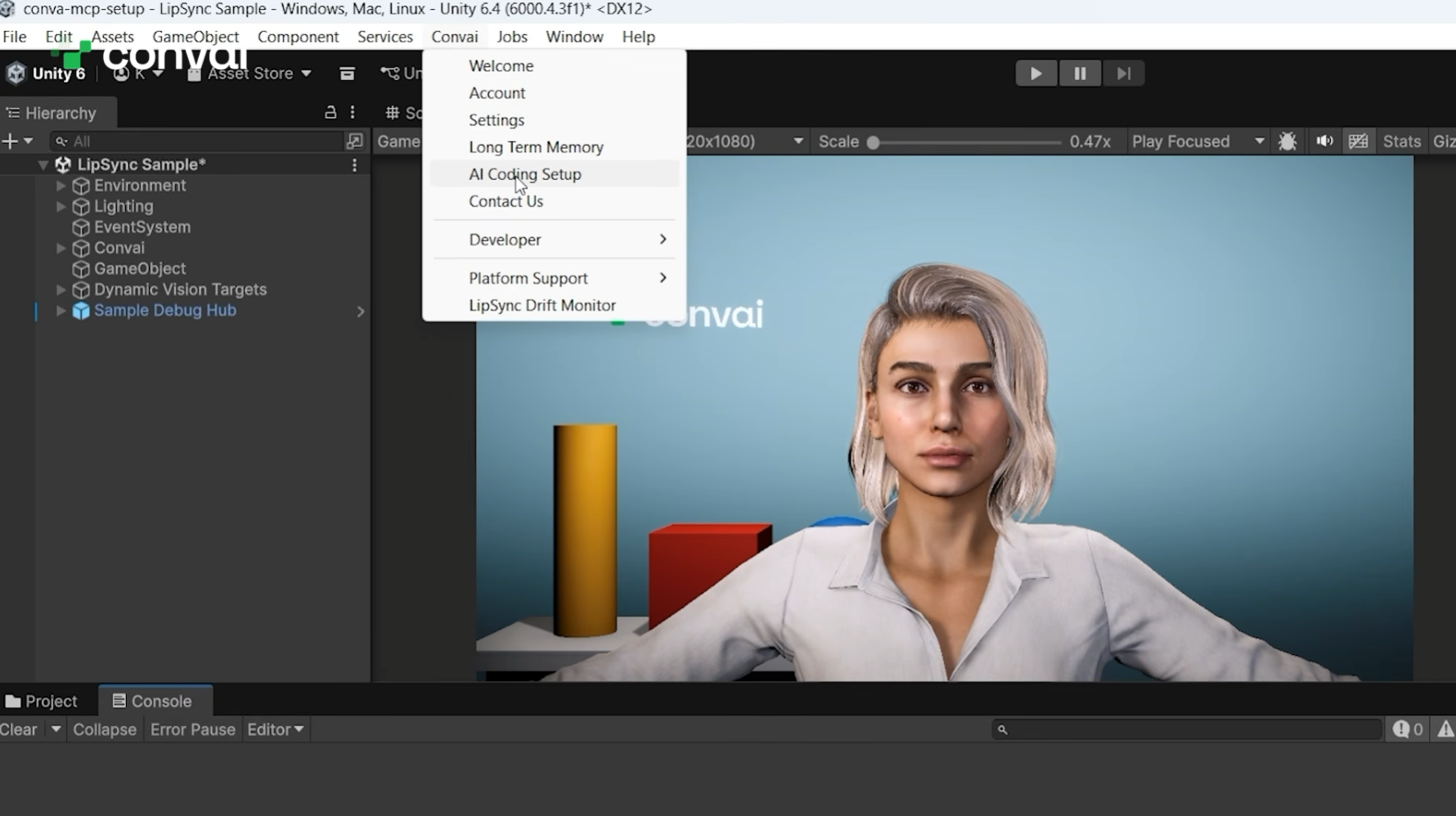Image resolution: width=1456 pixels, height=816 pixels.
Task: Click the GameObject row cube icon
Action: 81,269
